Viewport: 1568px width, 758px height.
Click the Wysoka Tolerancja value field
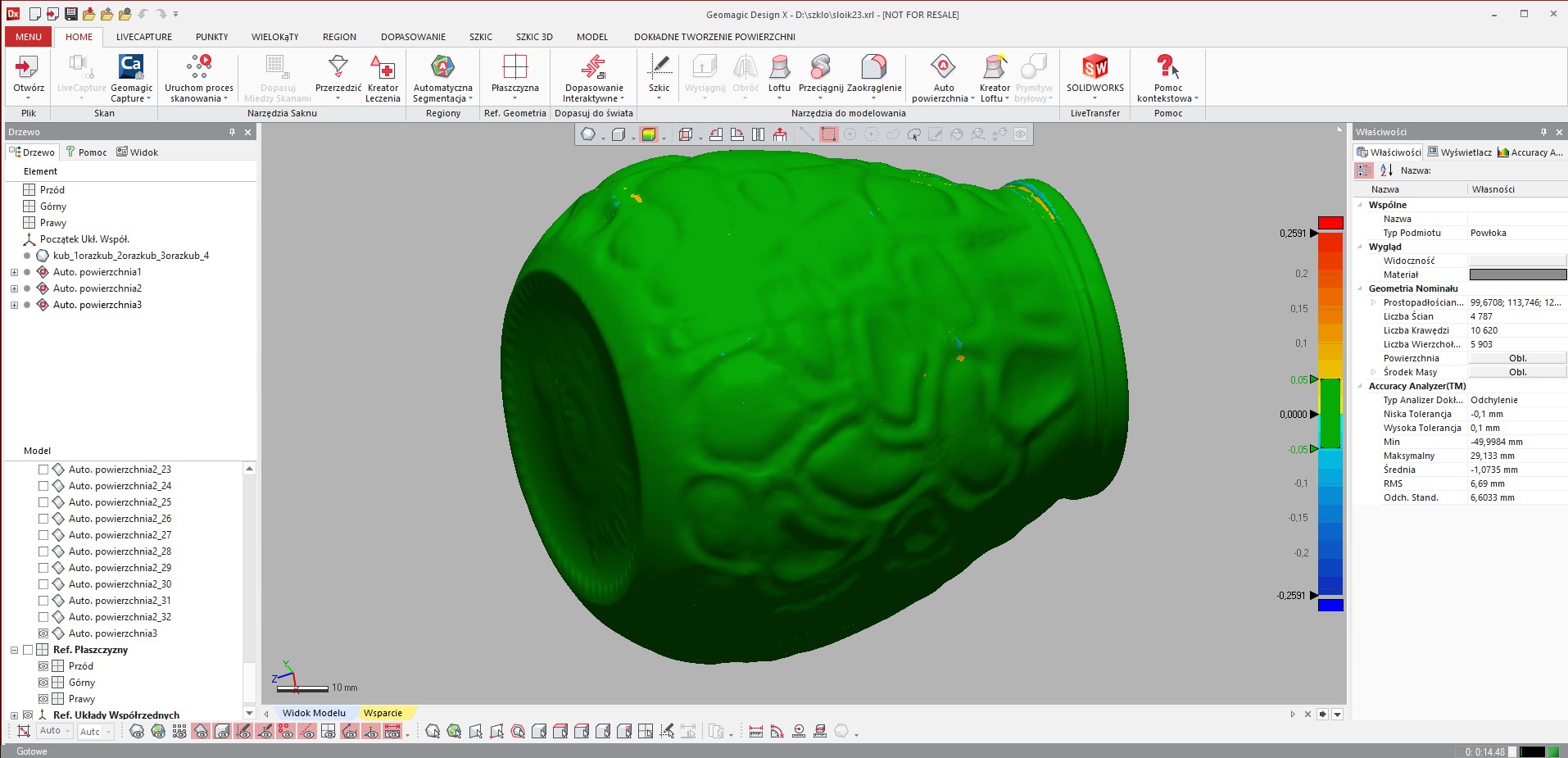click(1516, 428)
